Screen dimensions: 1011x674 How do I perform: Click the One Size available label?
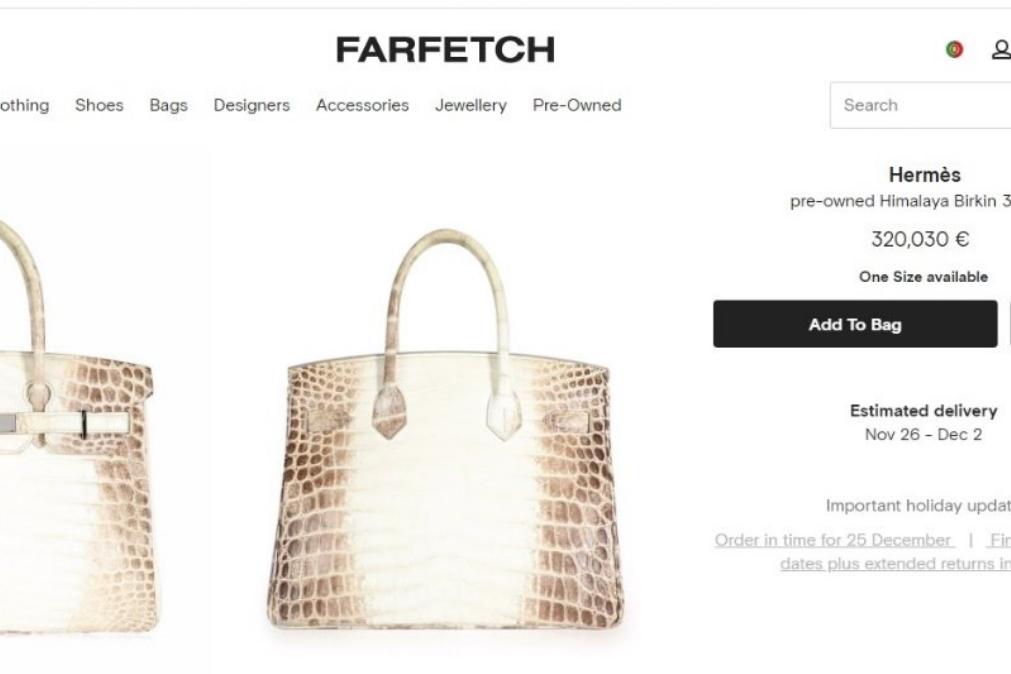pyautogui.click(x=923, y=277)
